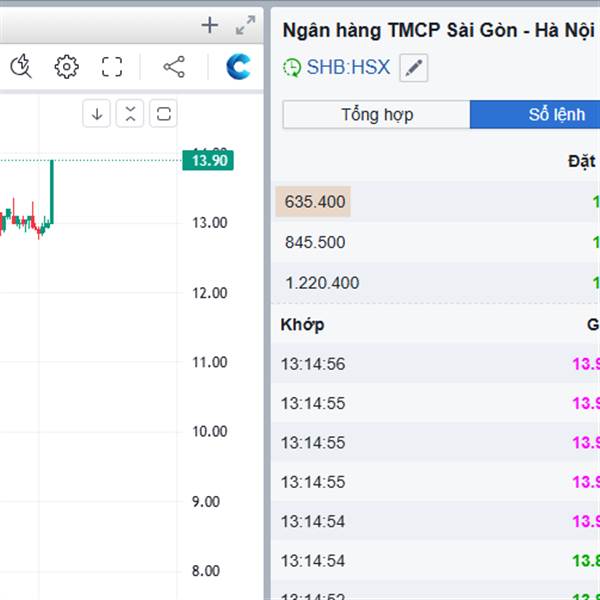Click green clock icon beside SHB:HSX
Screen dimensions: 600x600
click(x=292, y=68)
